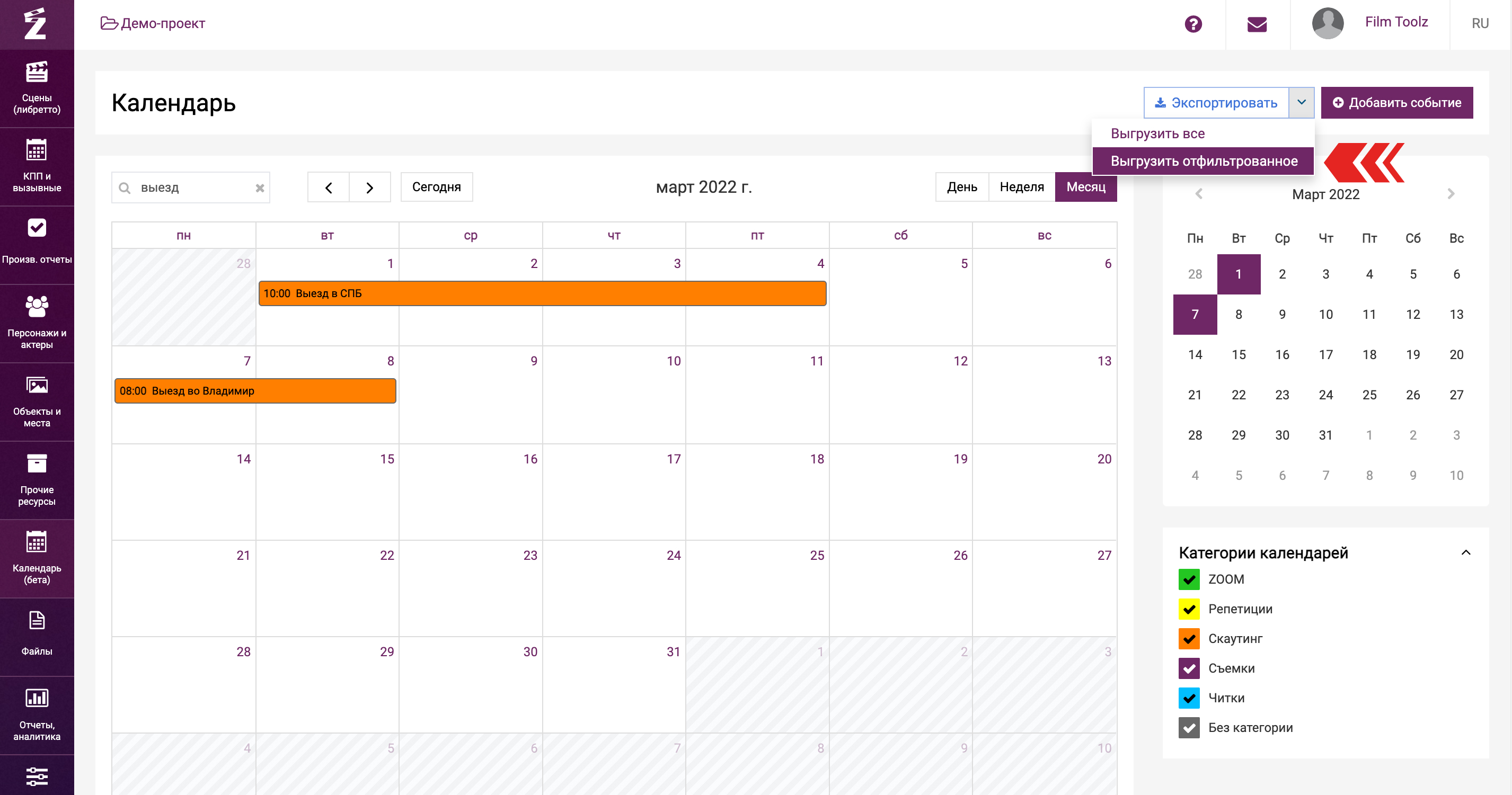Toggle the Скаутинг category checkbox

pyautogui.click(x=1189, y=638)
